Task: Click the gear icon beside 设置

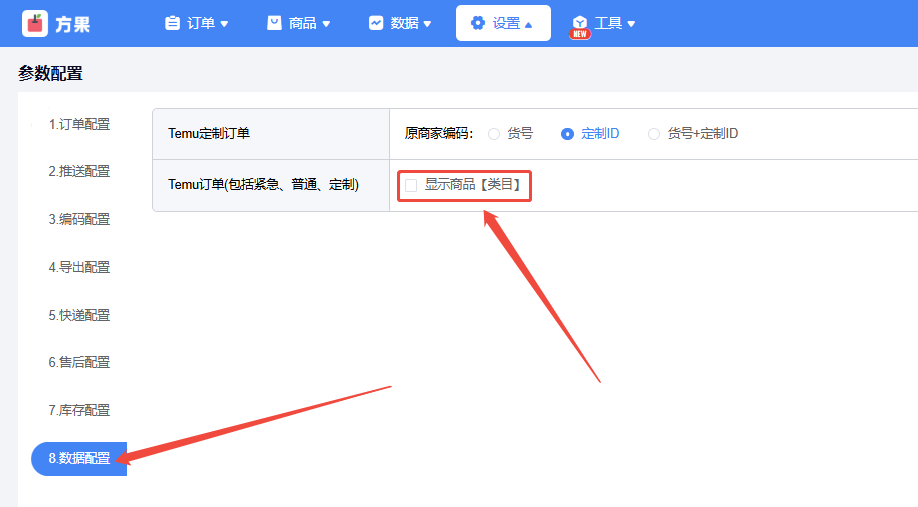Action: point(478,23)
